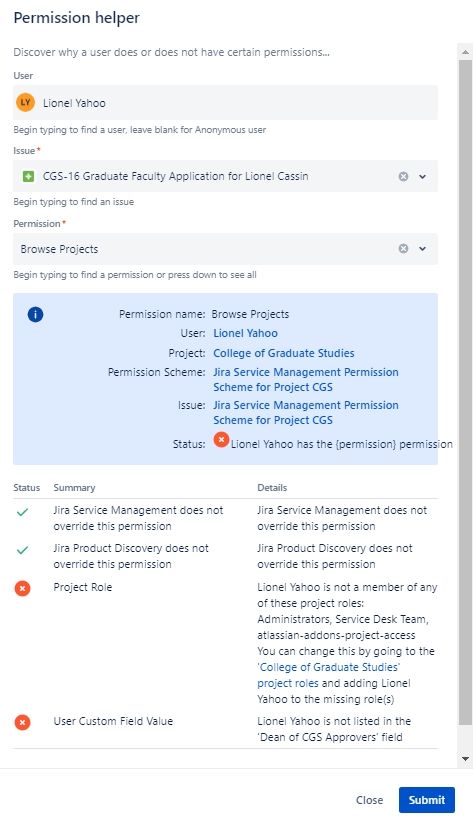The height and width of the screenshot is (820, 473).
Task: Open the Lionel Yahoo user link
Action: (245, 333)
